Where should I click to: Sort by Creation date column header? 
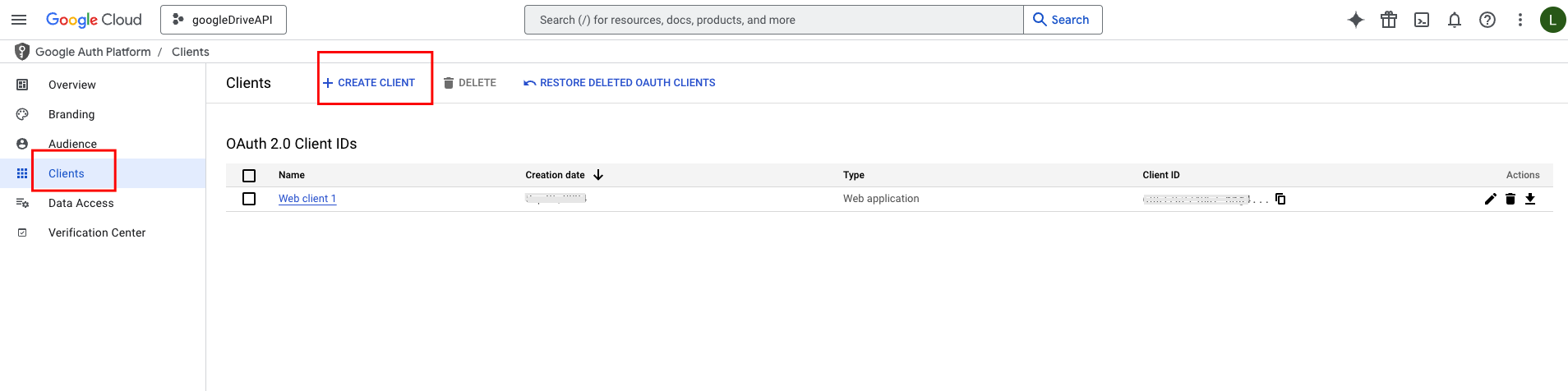pos(556,175)
